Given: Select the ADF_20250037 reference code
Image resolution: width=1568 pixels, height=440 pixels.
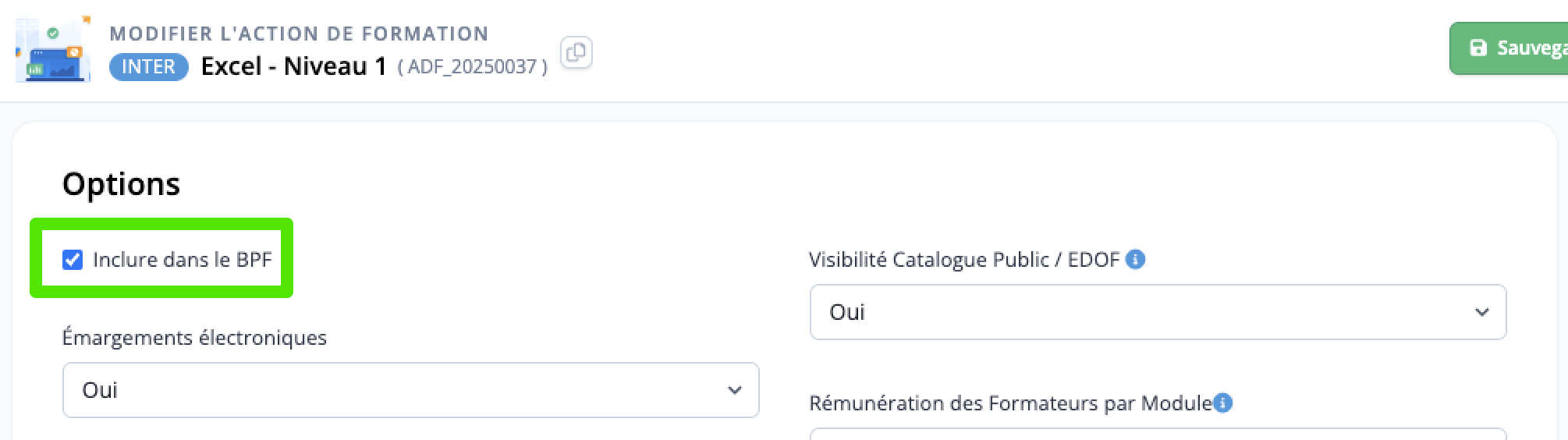Looking at the screenshot, I should pos(473,67).
